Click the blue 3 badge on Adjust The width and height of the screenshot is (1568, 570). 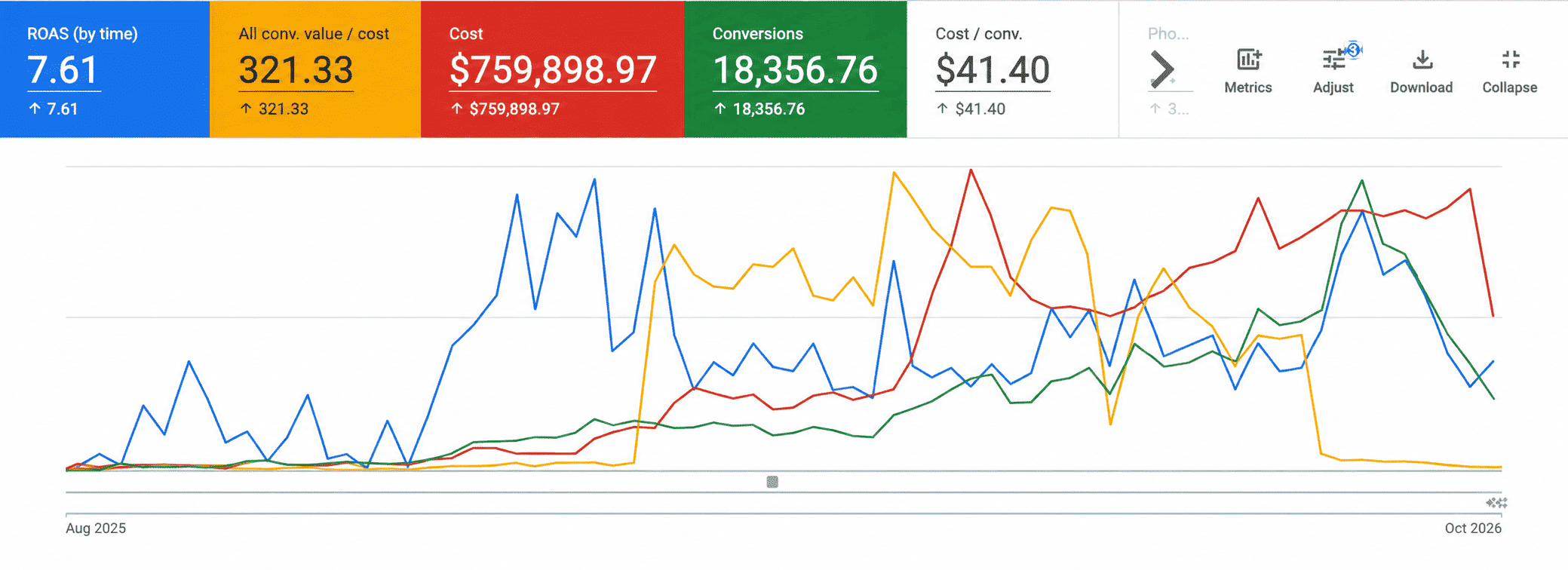[1354, 50]
